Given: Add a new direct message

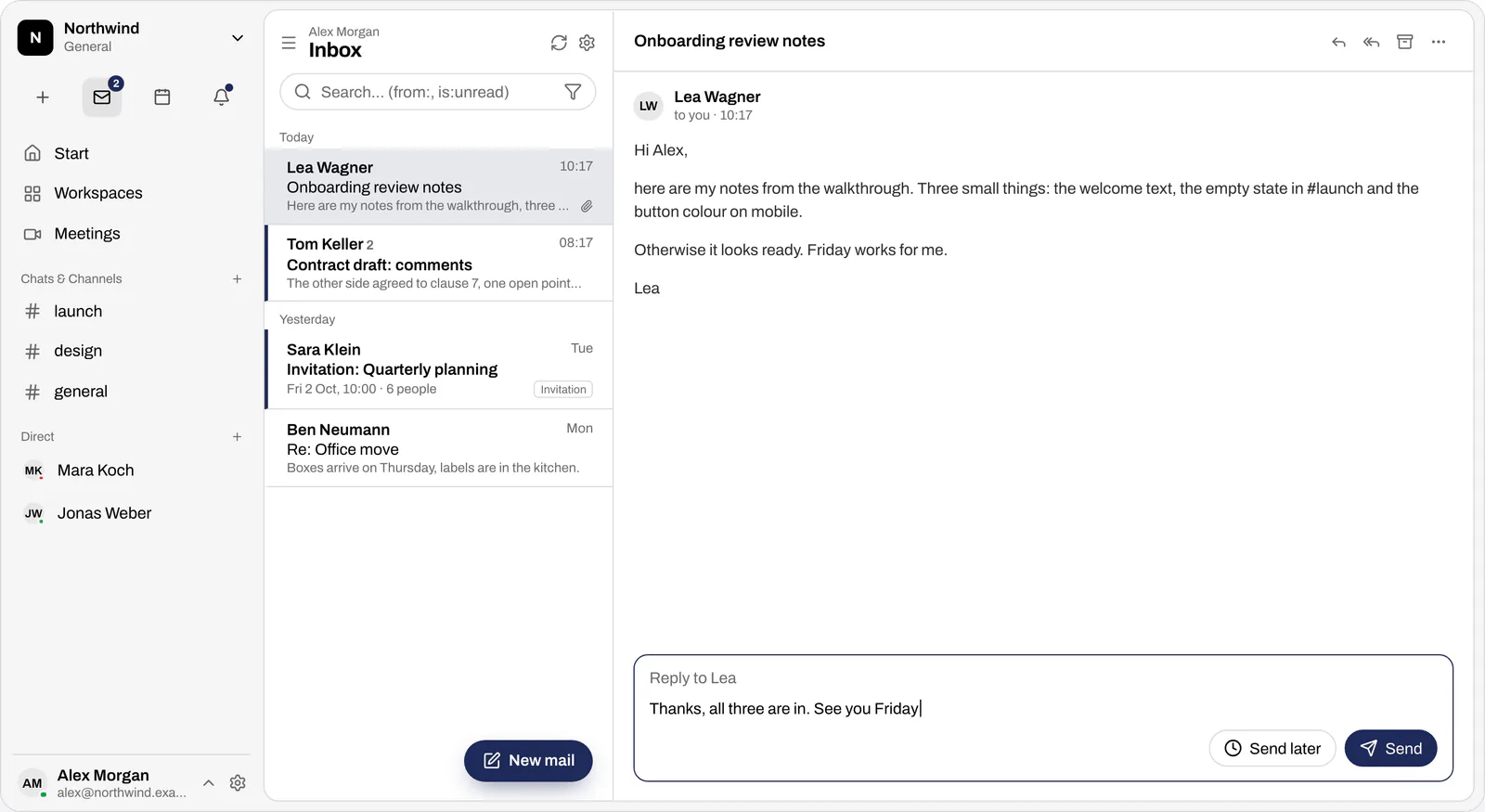Looking at the screenshot, I should tap(237, 436).
